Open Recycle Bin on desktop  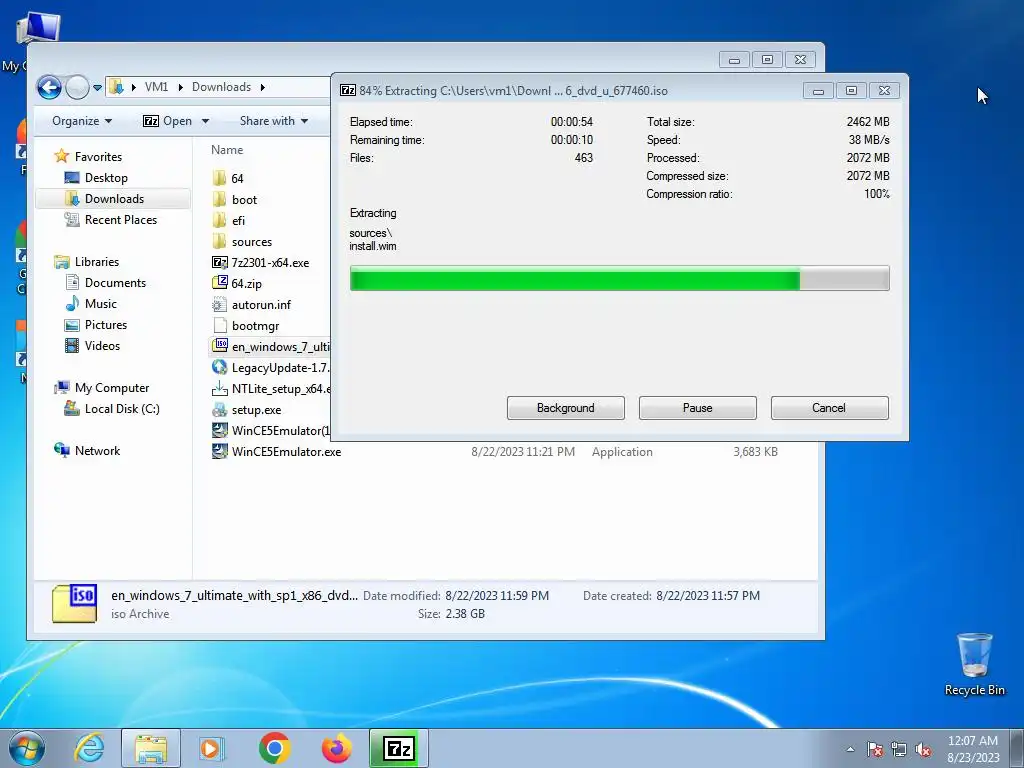click(974, 664)
